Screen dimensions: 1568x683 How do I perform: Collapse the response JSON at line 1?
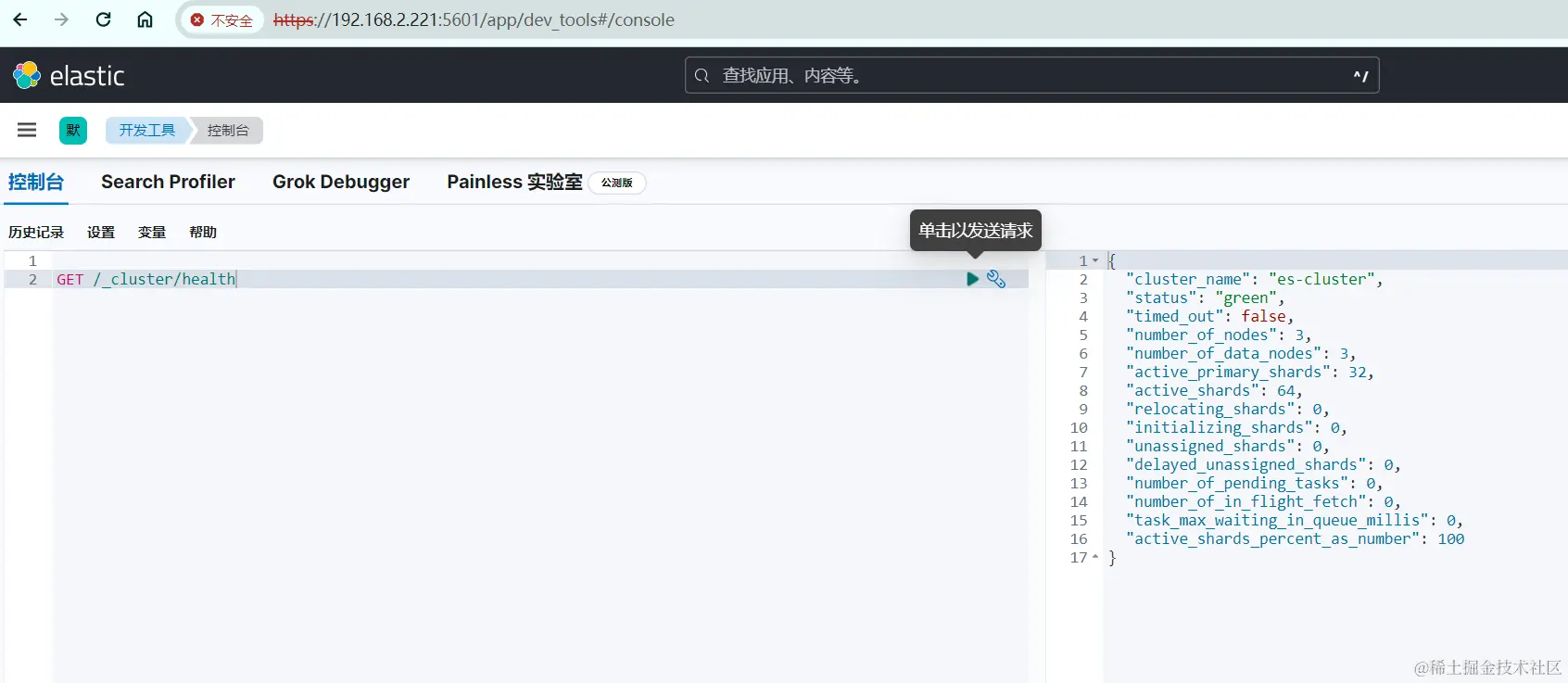(x=1095, y=261)
